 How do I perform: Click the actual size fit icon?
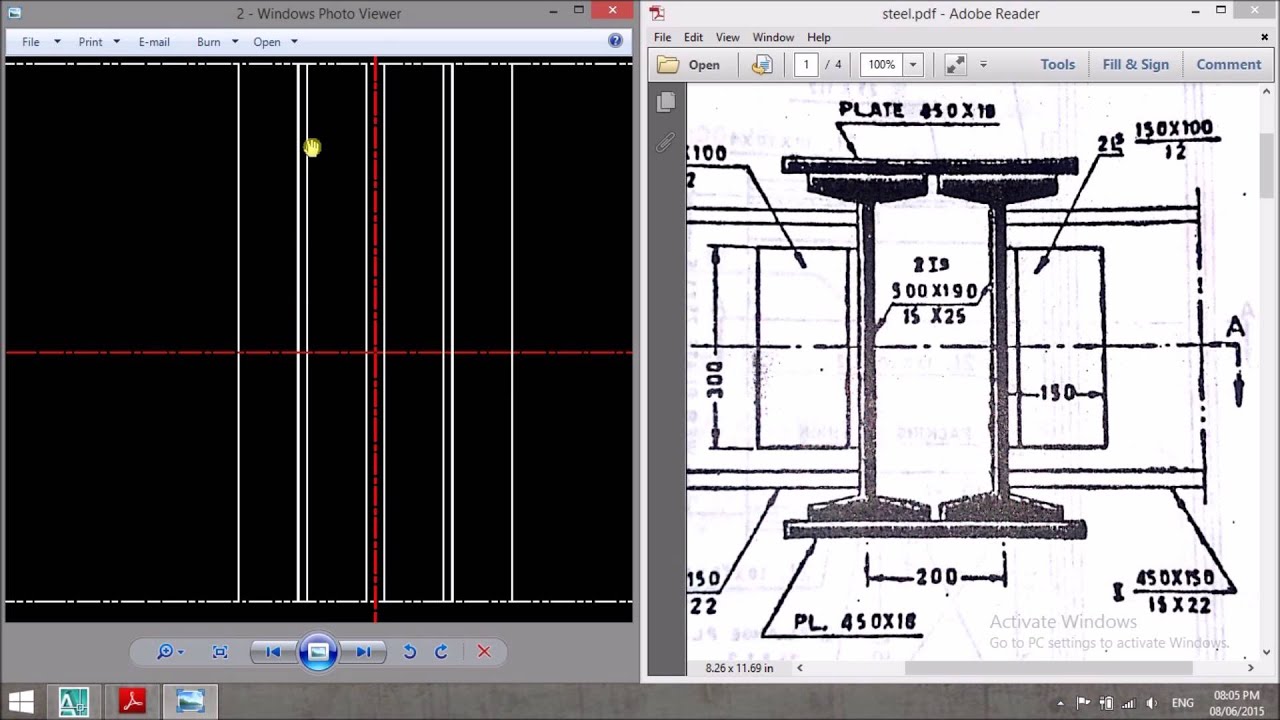click(x=220, y=652)
